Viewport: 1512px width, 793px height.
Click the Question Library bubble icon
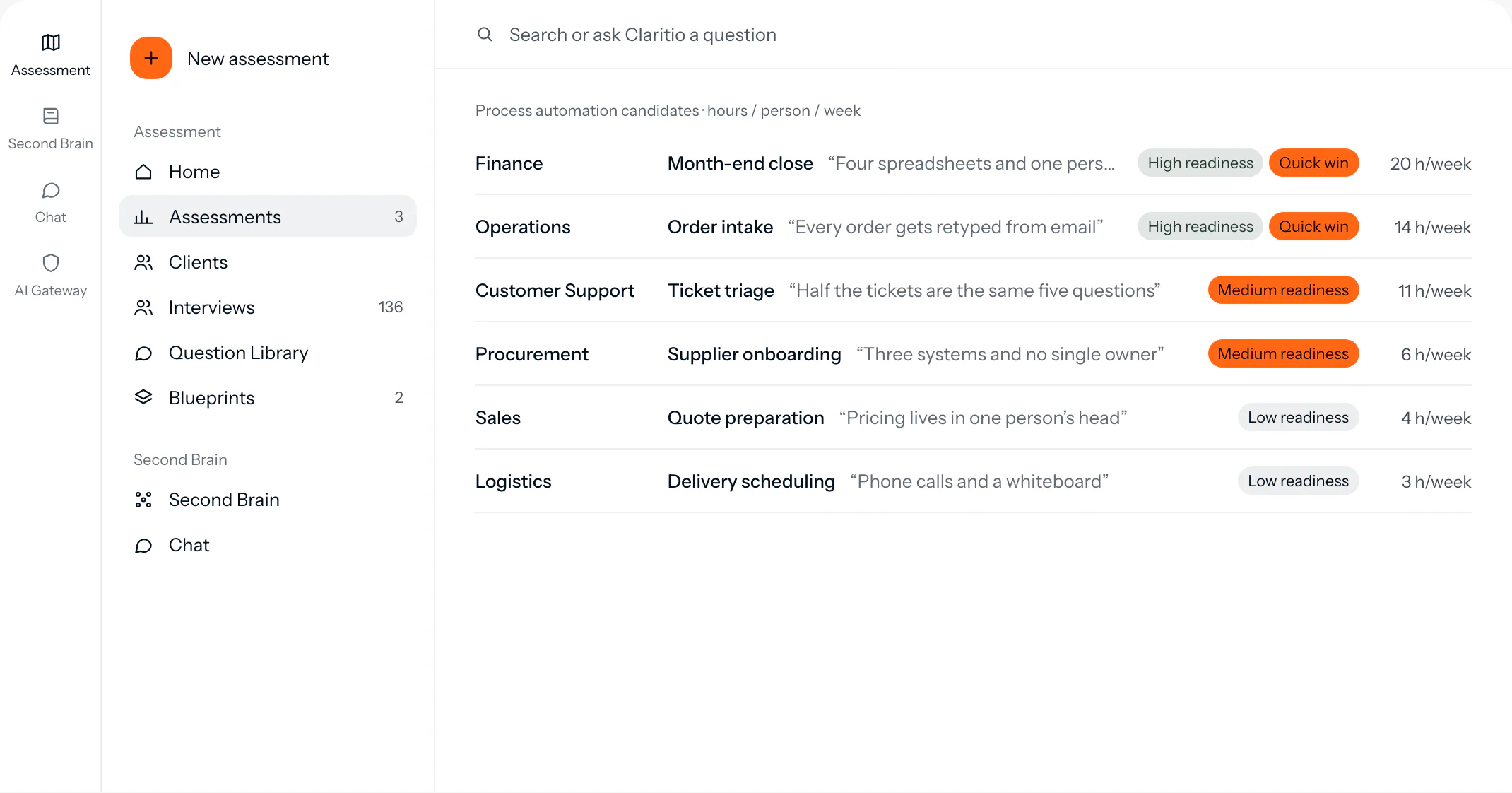tap(143, 353)
